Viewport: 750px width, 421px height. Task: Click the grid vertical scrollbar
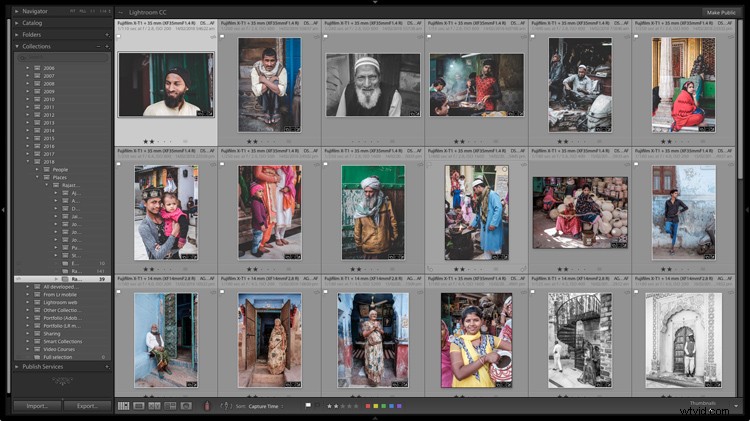tap(740, 100)
